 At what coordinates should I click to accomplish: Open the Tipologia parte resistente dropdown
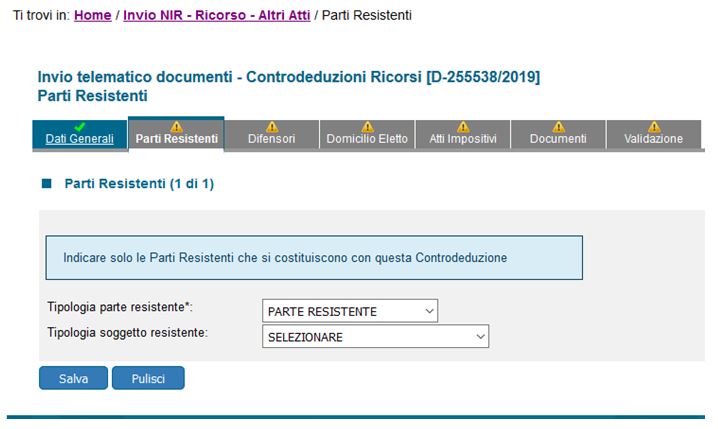349,312
